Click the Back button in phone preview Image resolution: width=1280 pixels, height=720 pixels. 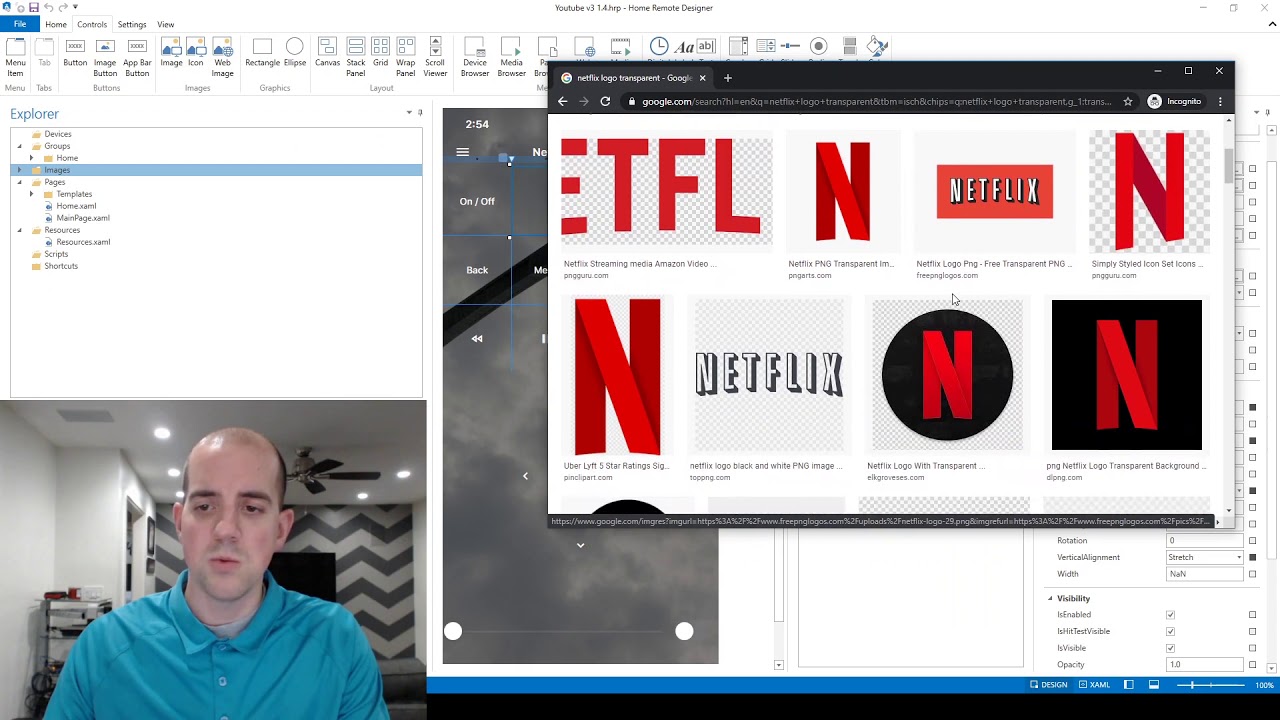477,270
